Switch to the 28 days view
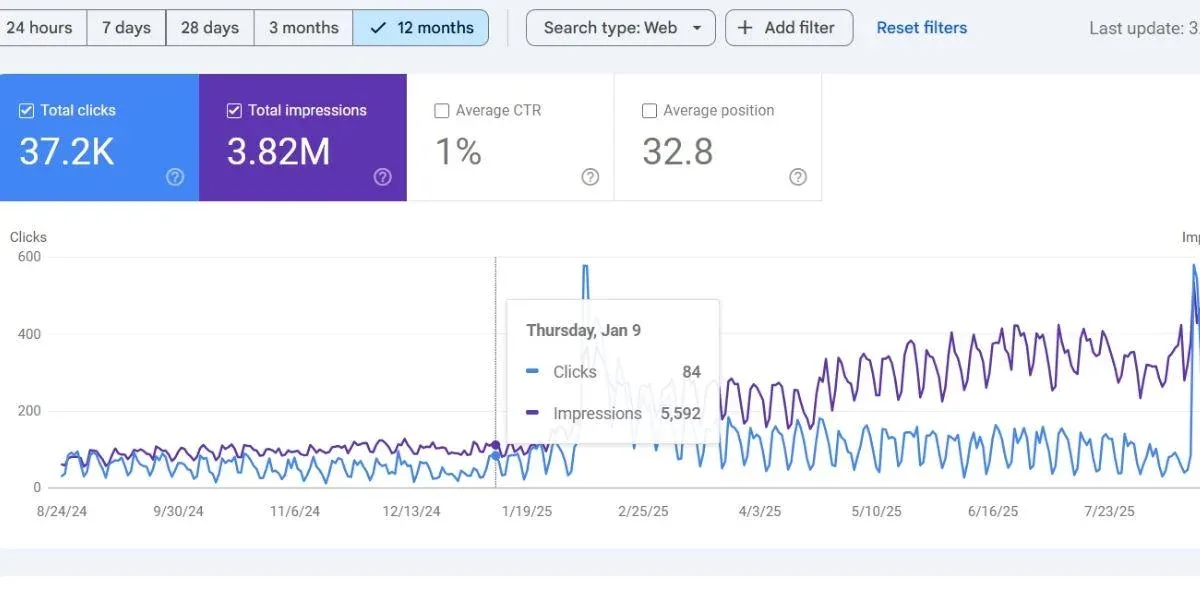1200x600 pixels. pyautogui.click(x=208, y=27)
